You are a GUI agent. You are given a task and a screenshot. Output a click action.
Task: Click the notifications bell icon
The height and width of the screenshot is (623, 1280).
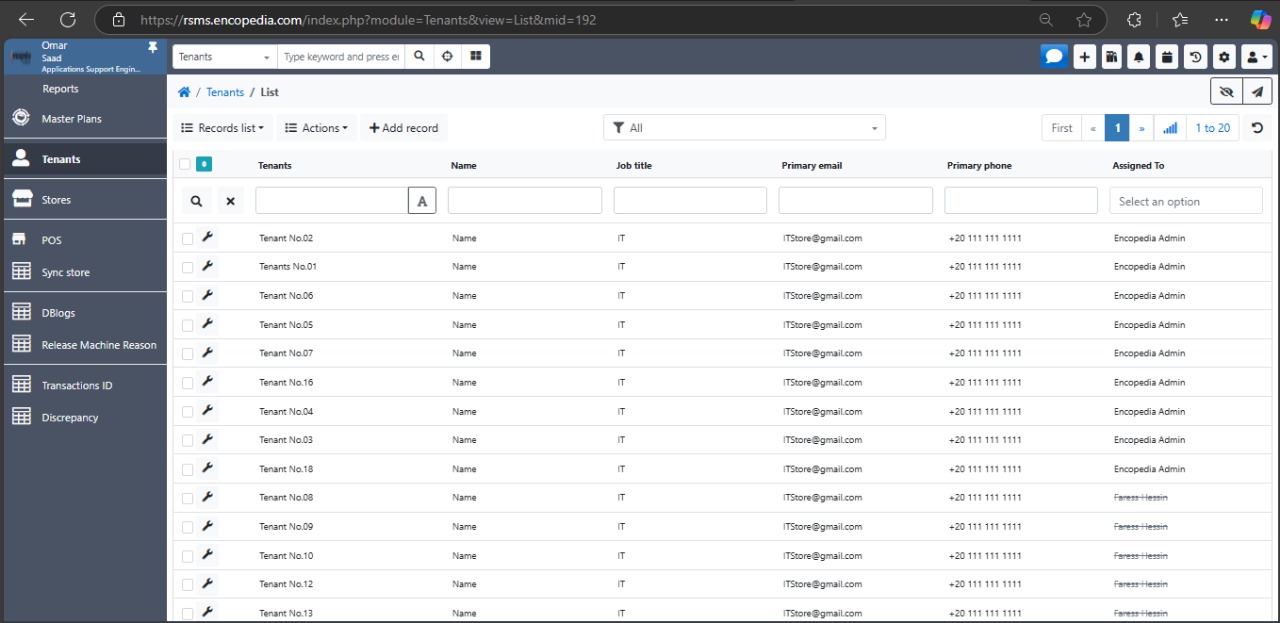click(1138, 57)
